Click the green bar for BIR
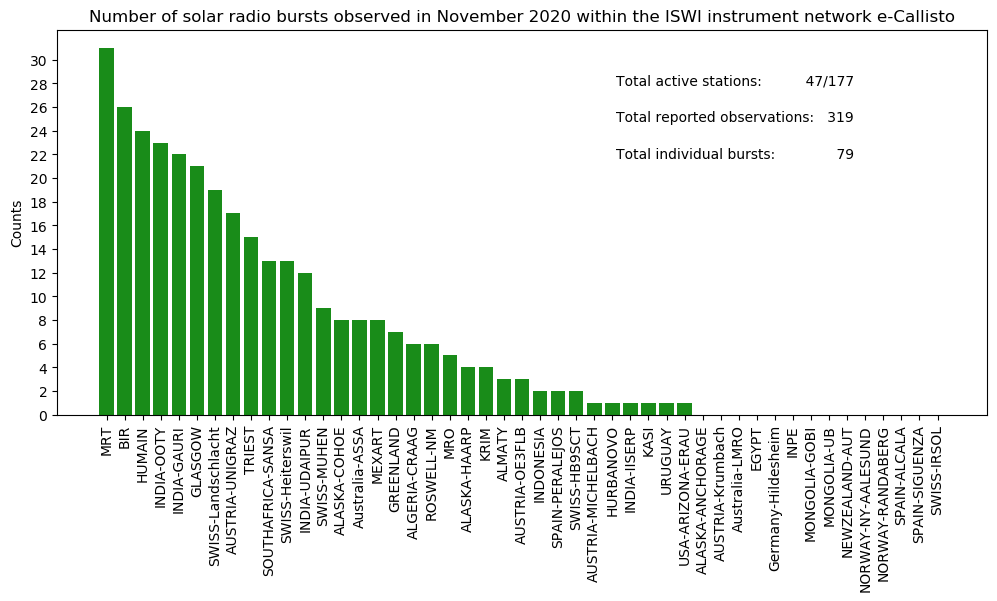Viewport: 997px width, 601px height. tap(124, 261)
